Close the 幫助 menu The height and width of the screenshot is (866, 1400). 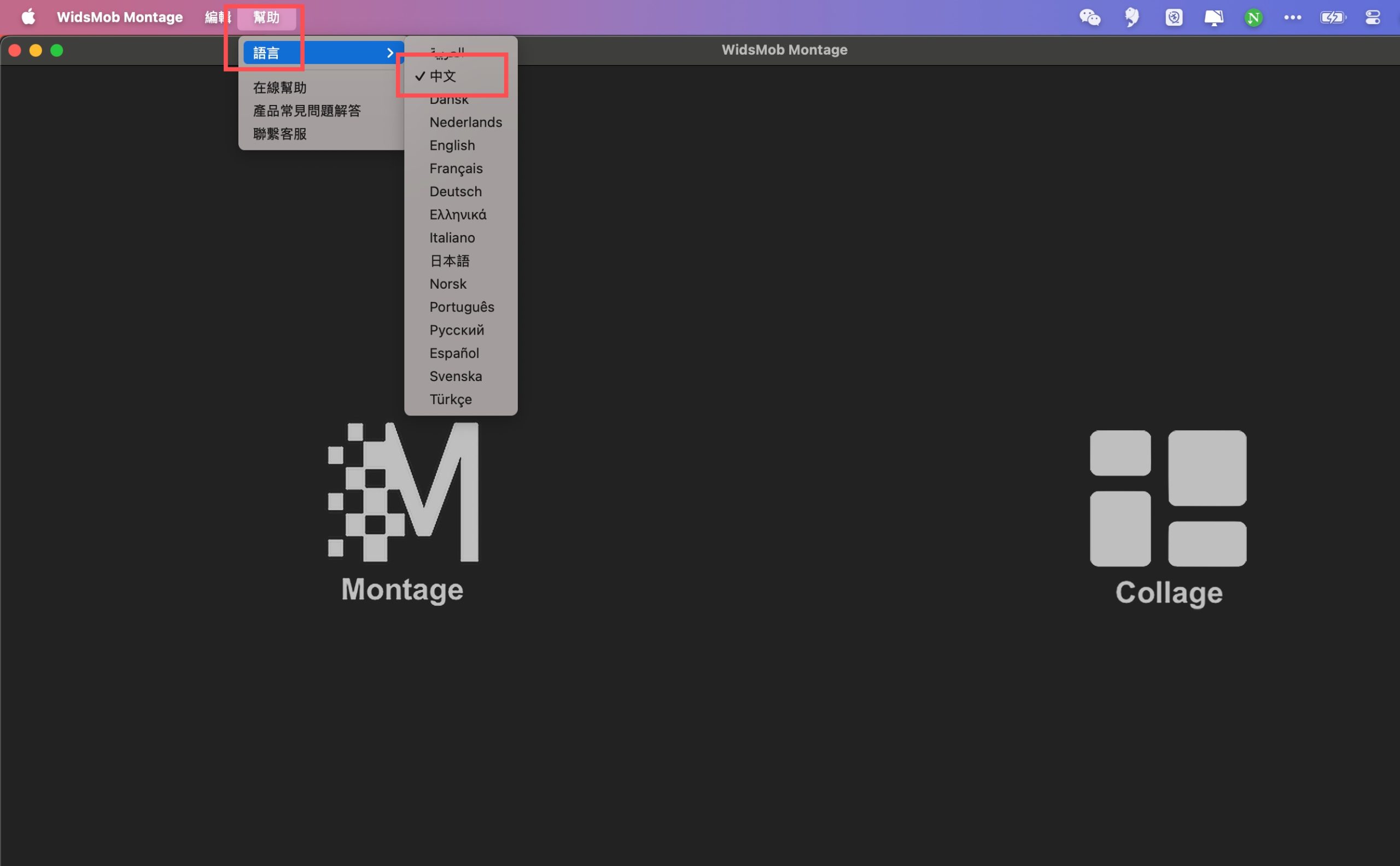(x=266, y=17)
